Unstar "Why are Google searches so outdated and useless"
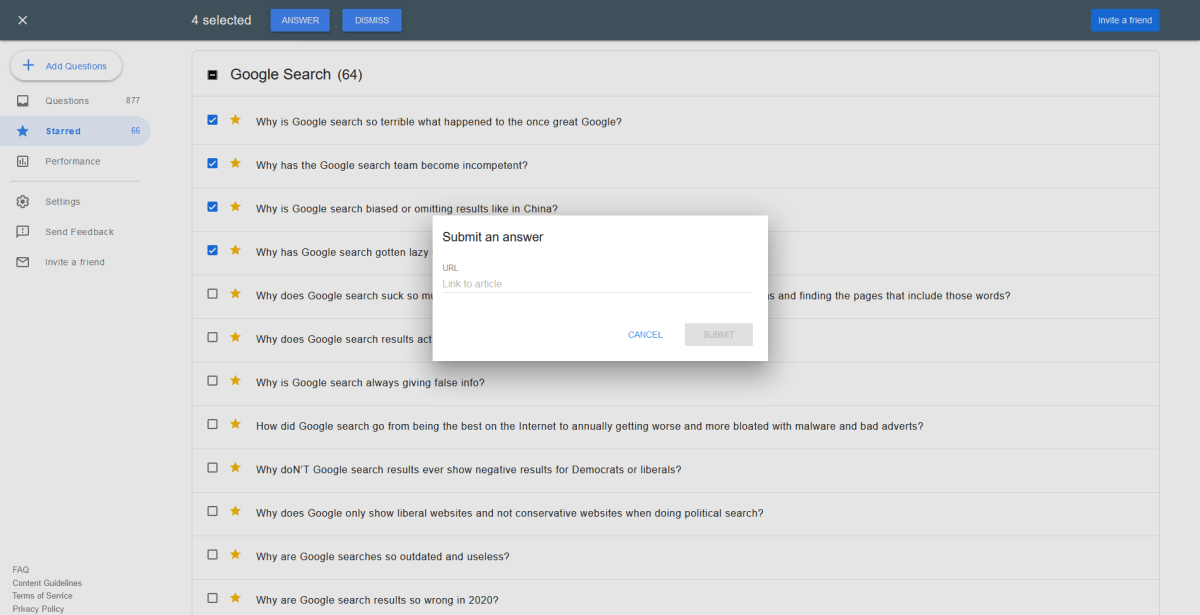Viewport: 1200px width, 615px height. coord(236,555)
